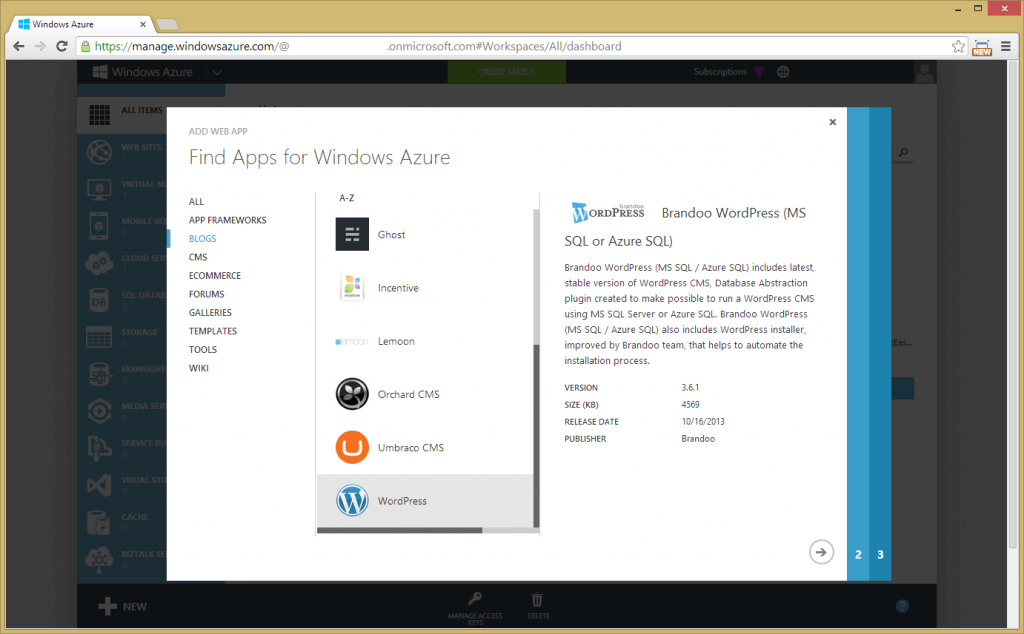The image size is (1024, 634).
Task: Open Mobile Services icon in sidebar
Action: (99, 226)
